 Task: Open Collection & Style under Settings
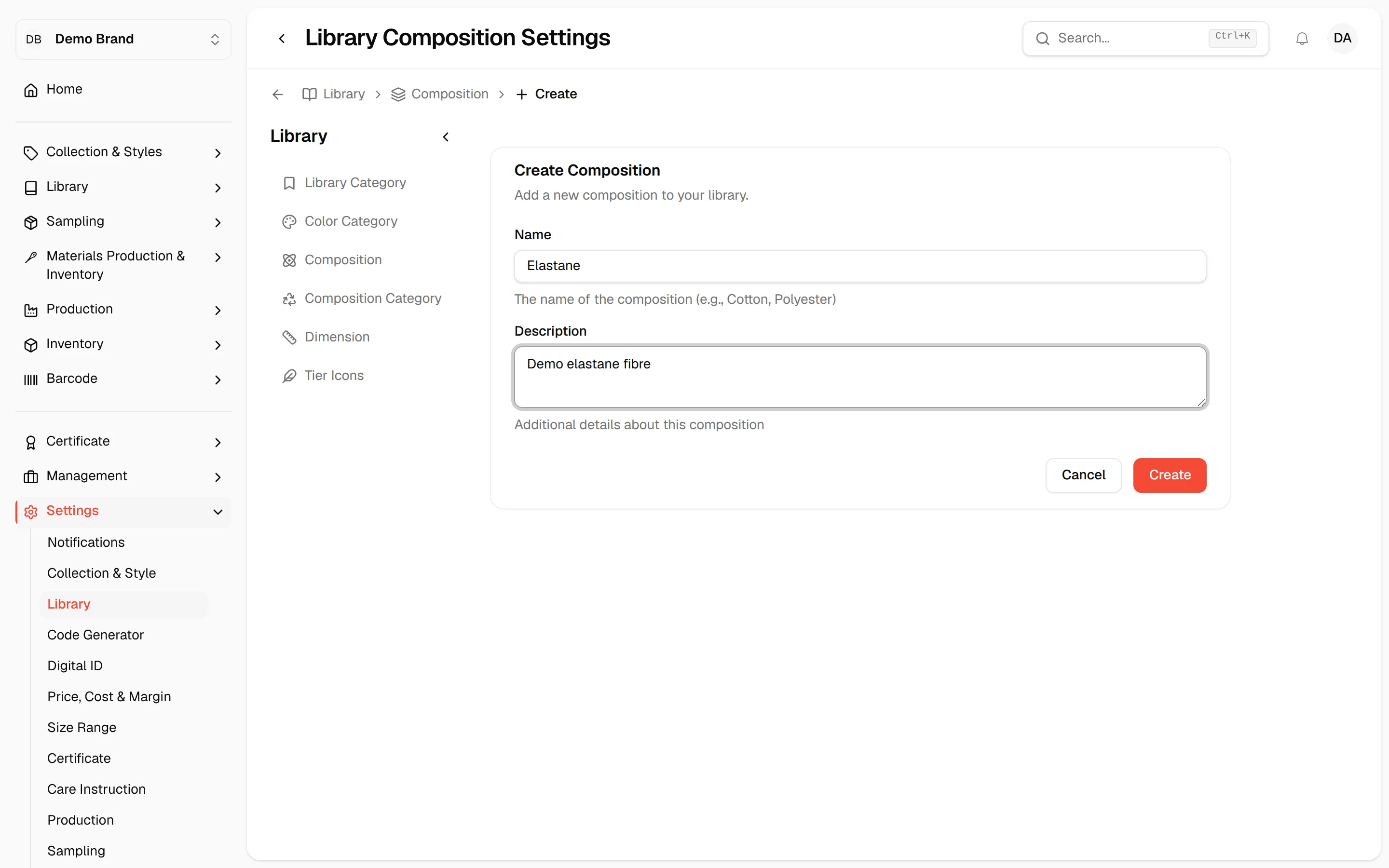102,573
